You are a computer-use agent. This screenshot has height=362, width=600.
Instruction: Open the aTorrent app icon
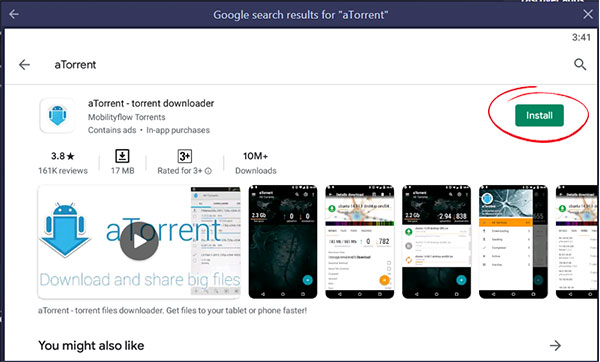point(57,116)
